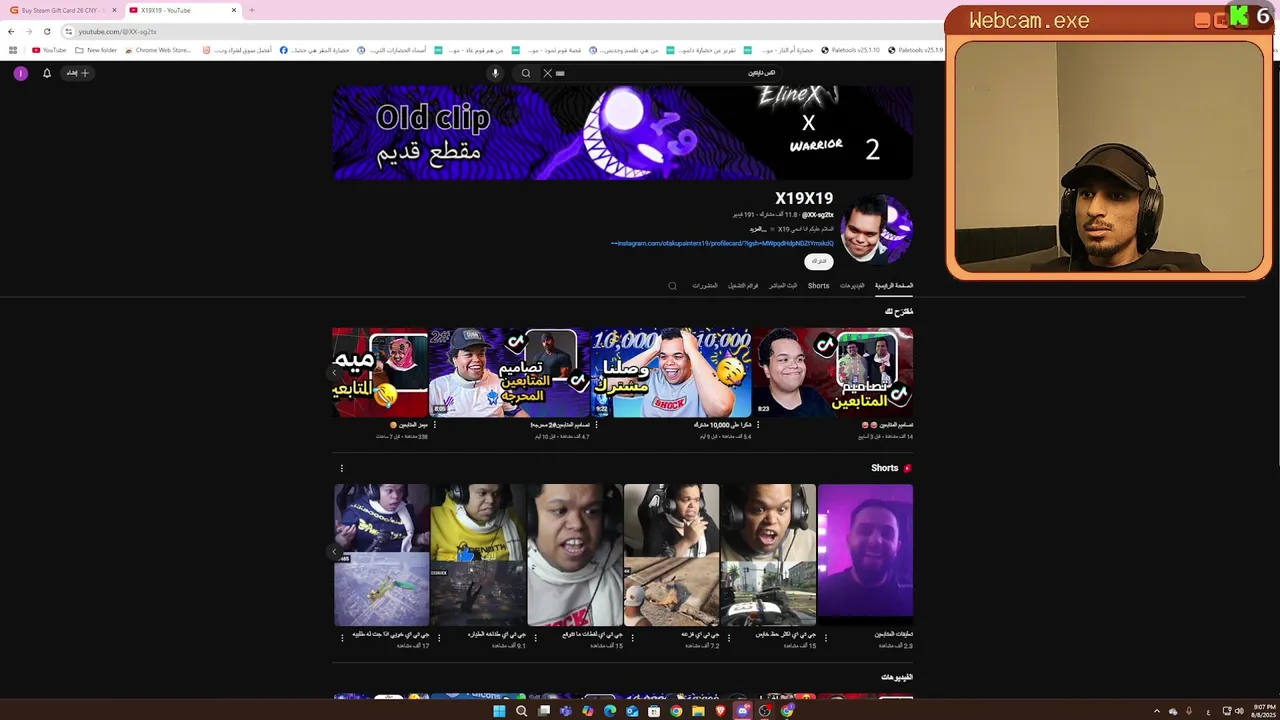This screenshot has height=720, width=1280.
Task: Select the channel Home tab (underlined)
Action: [x=894, y=286]
